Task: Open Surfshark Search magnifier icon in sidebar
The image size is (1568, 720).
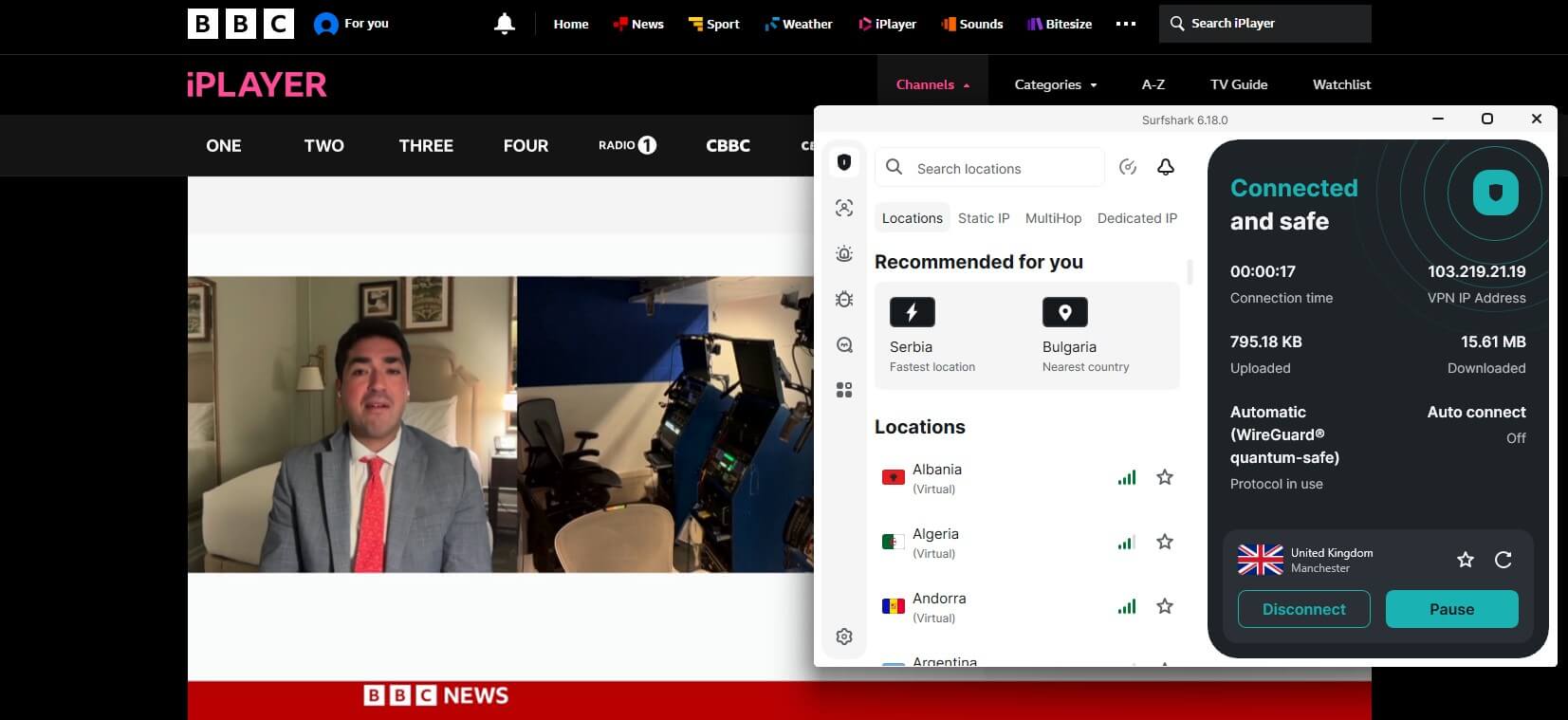Action: (844, 344)
